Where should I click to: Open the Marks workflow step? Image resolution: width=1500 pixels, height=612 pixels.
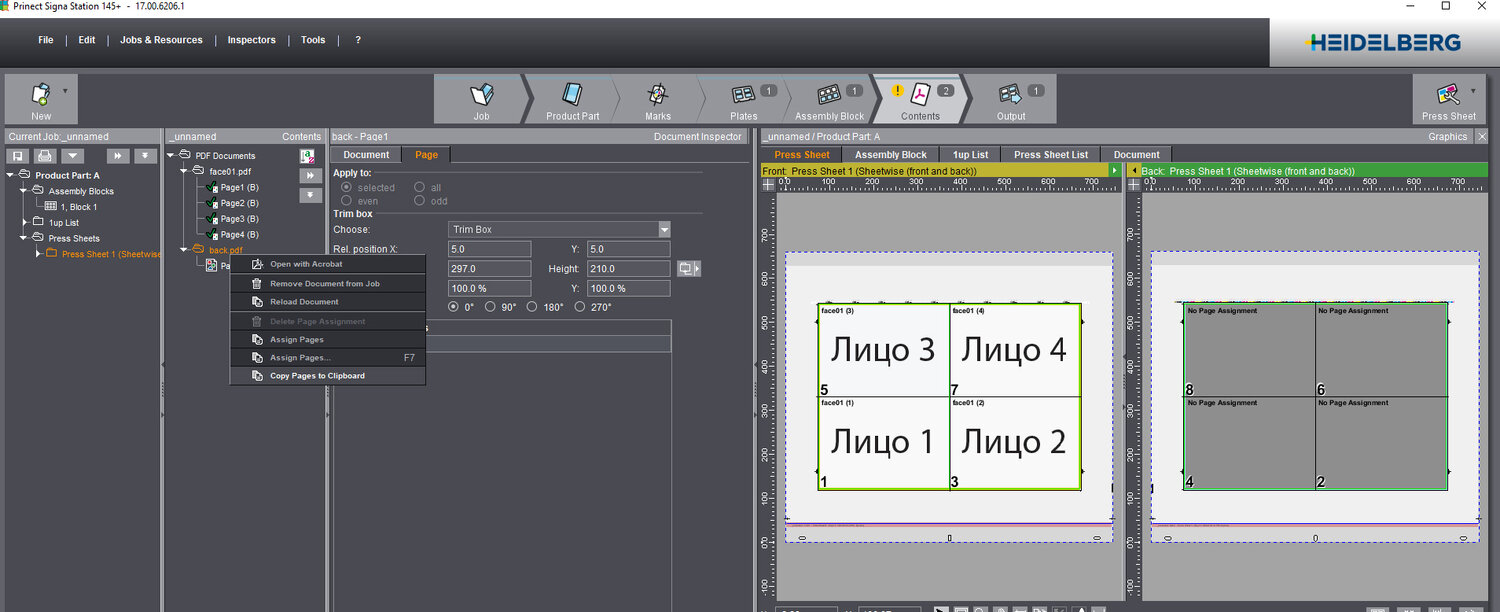click(x=658, y=99)
